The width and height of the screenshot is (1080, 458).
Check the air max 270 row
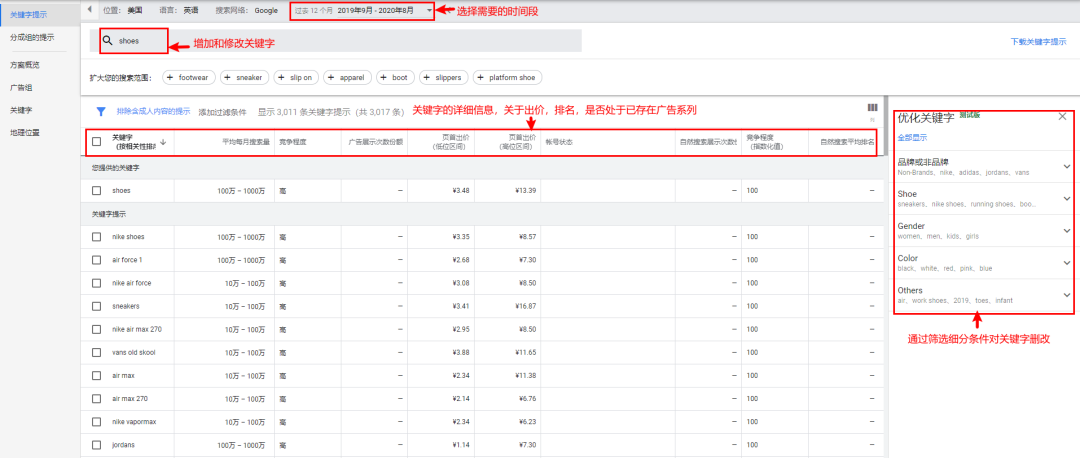click(96, 398)
